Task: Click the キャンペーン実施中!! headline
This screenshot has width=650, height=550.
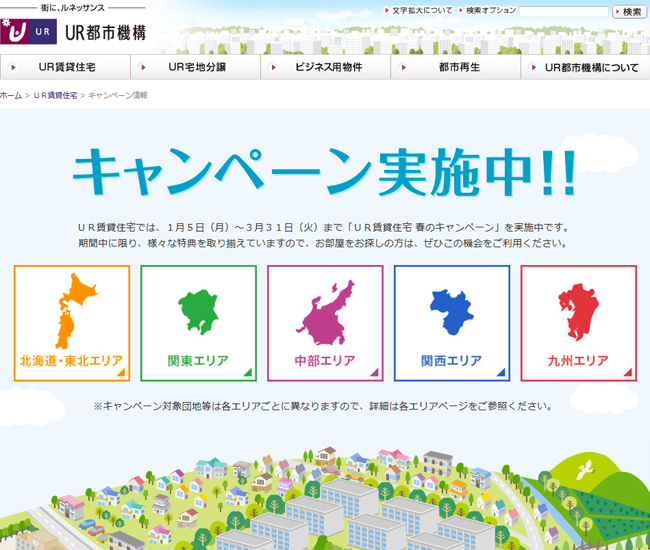Action: (325, 172)
